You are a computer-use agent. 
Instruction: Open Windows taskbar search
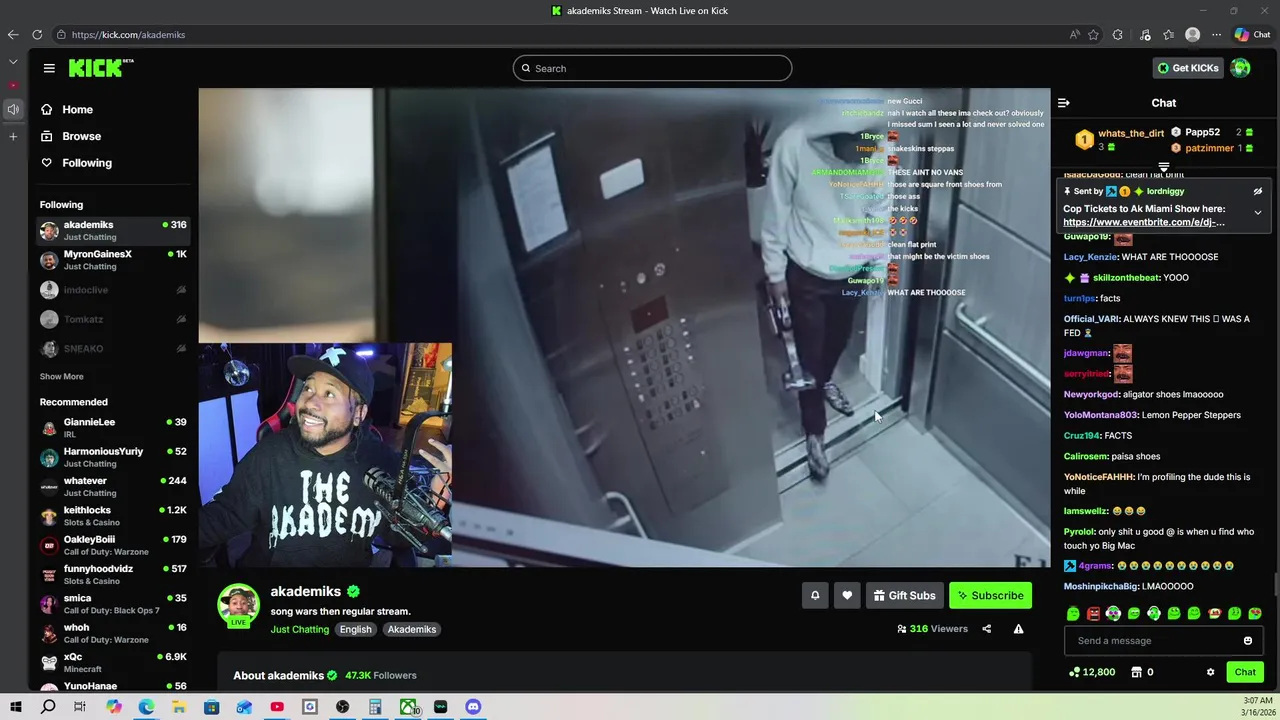(48, 707)
